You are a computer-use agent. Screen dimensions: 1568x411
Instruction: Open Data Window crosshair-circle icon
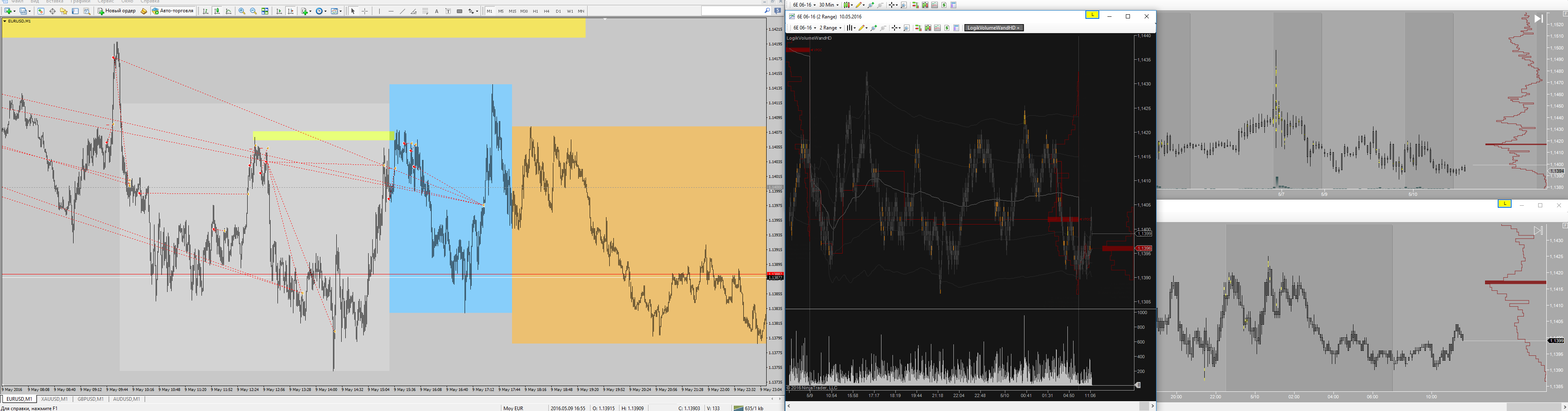click(52, 11)
